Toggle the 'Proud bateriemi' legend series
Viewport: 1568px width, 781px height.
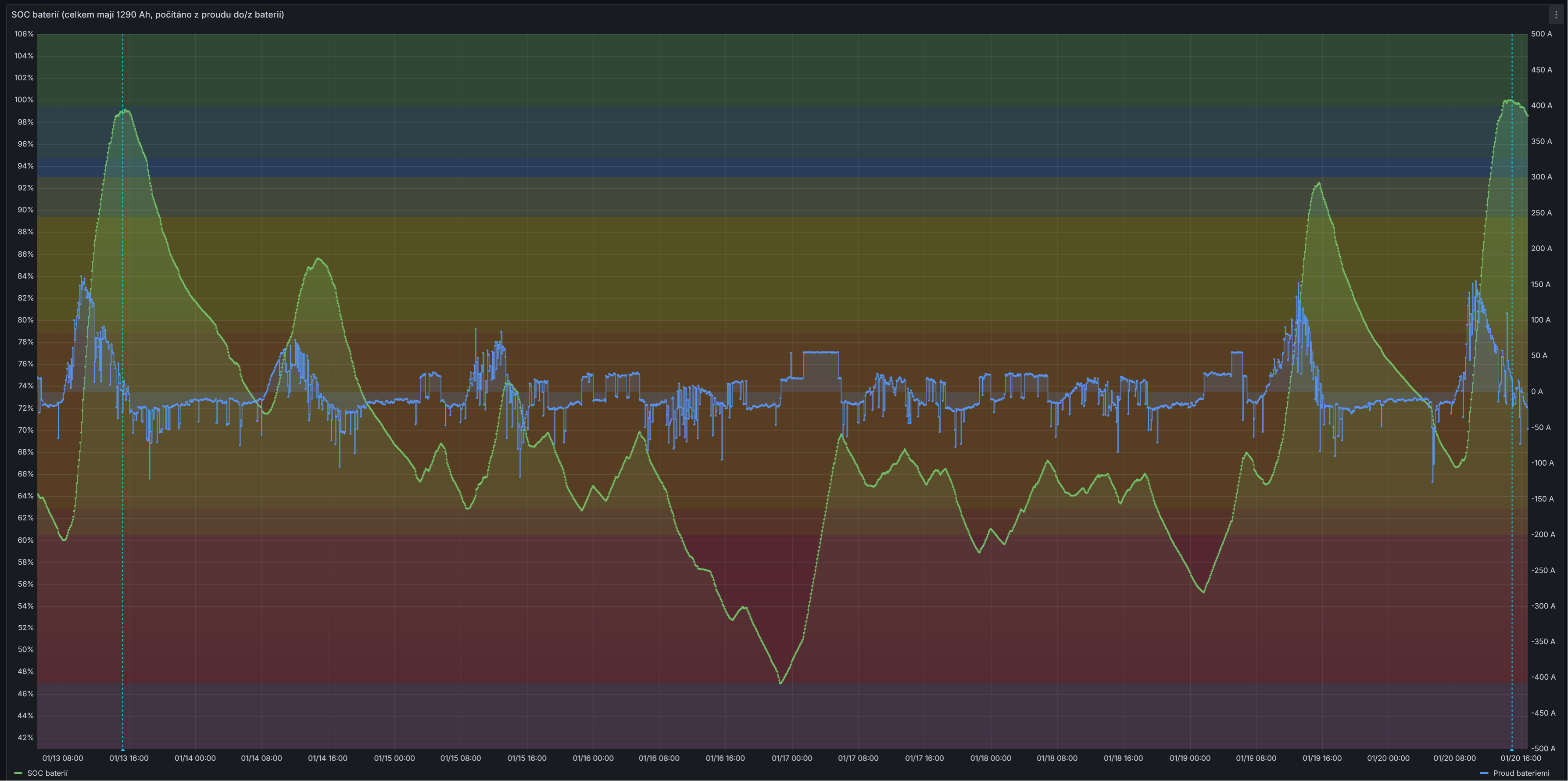click(x=1521, y=773)
